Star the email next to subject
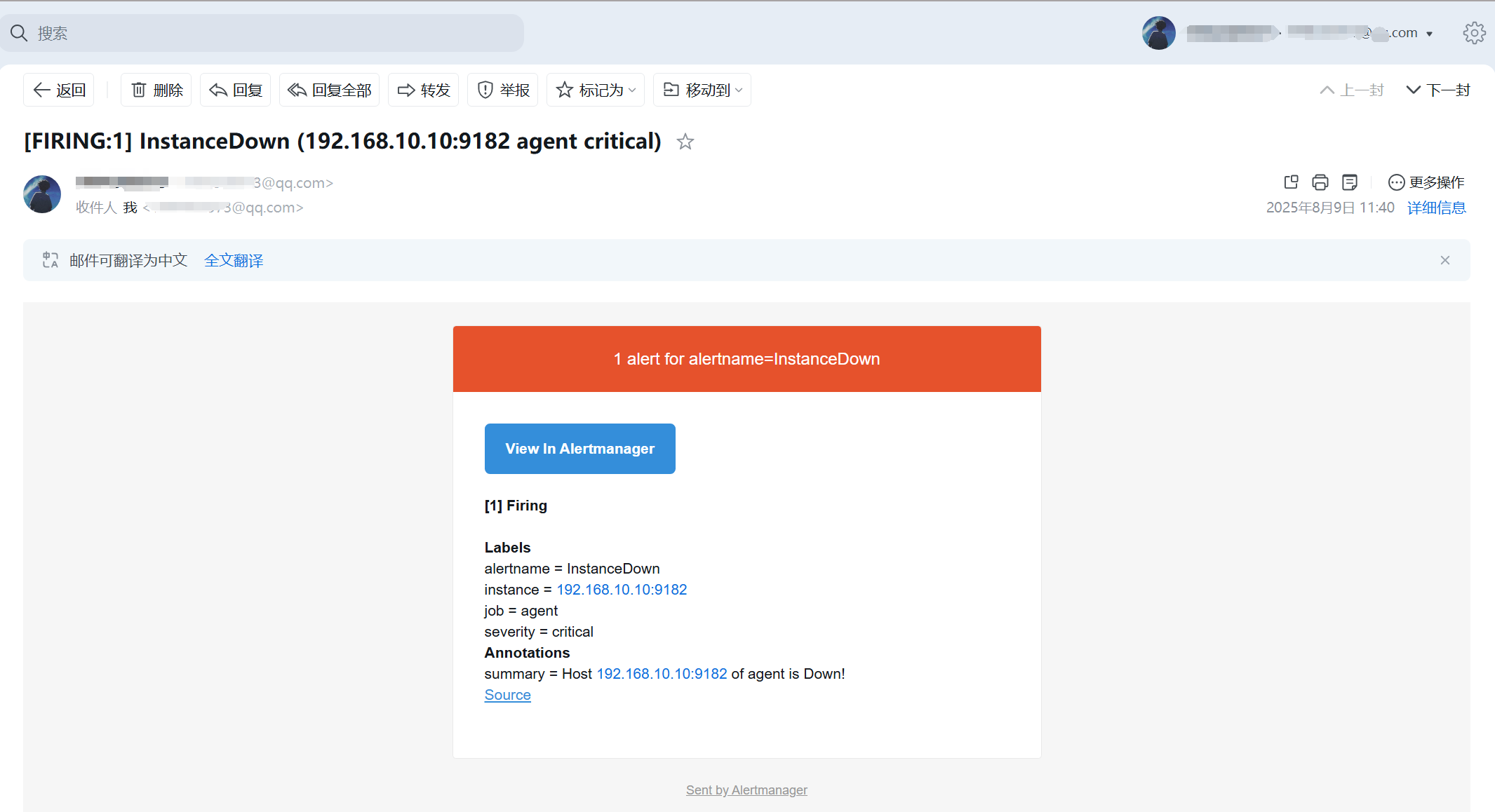Screen dimensions: 1495x812 tap(685, 142)
